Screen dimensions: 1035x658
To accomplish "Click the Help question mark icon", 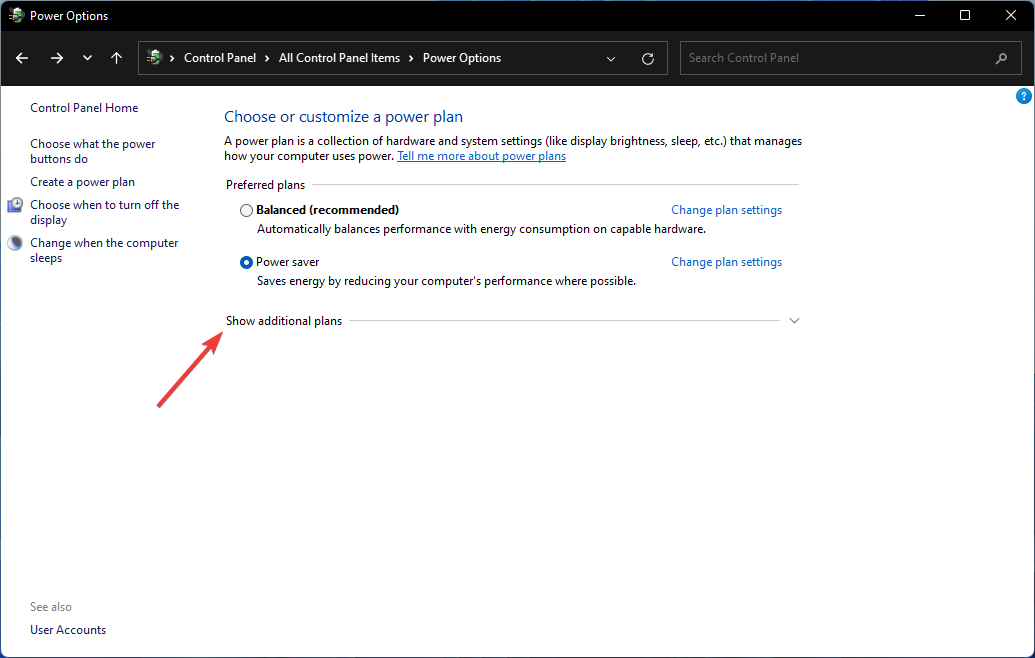I will (x=1023, y=95).
